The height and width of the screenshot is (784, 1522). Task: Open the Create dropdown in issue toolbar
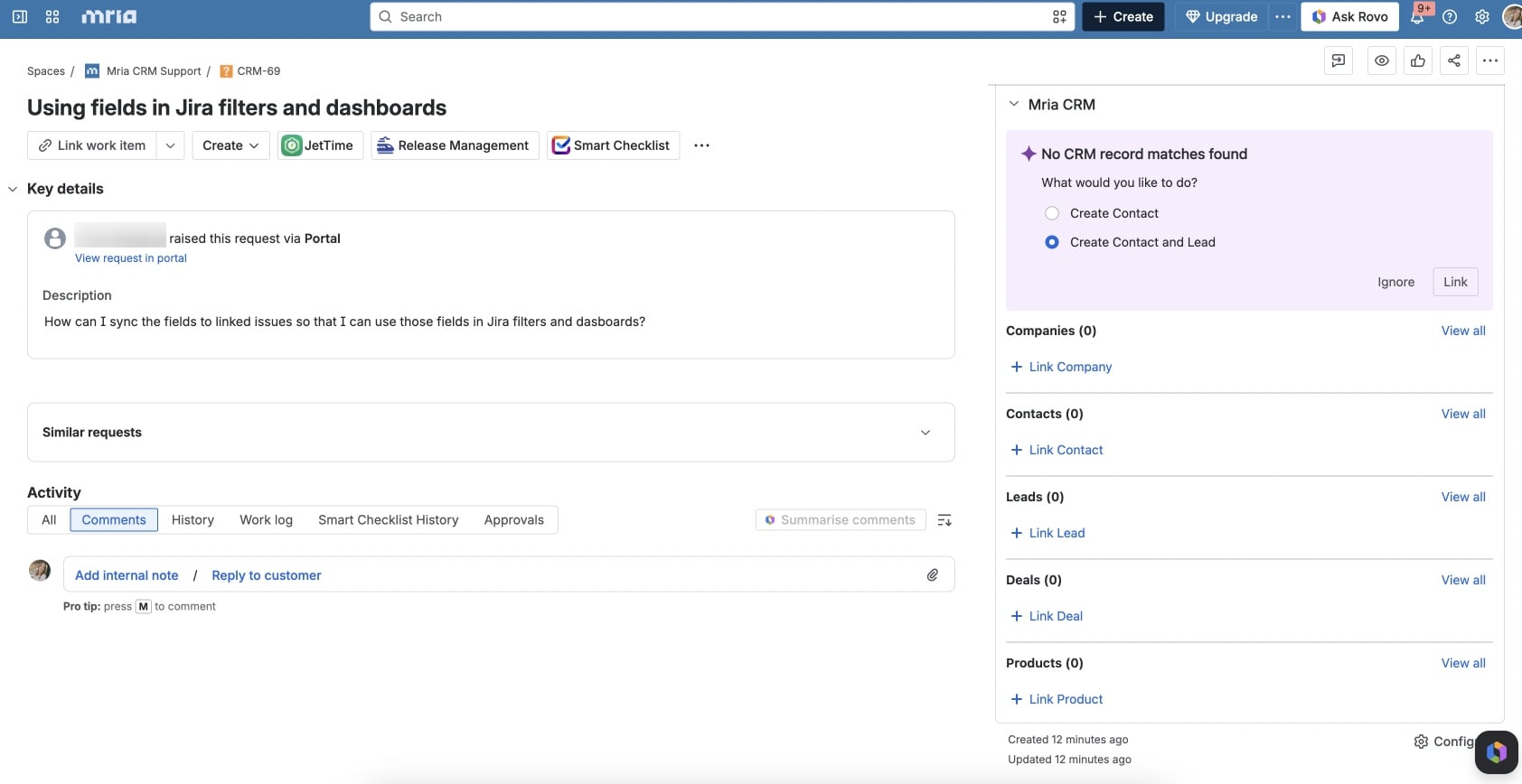click(x=230, y=145)
